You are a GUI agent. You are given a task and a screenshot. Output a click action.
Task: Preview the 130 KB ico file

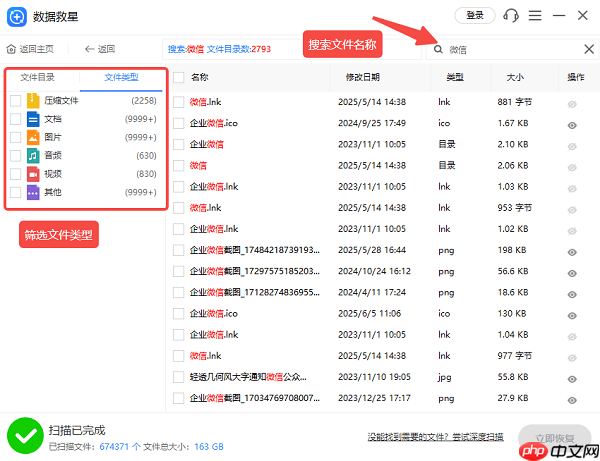pyautogui.click(x=572, y=316)
